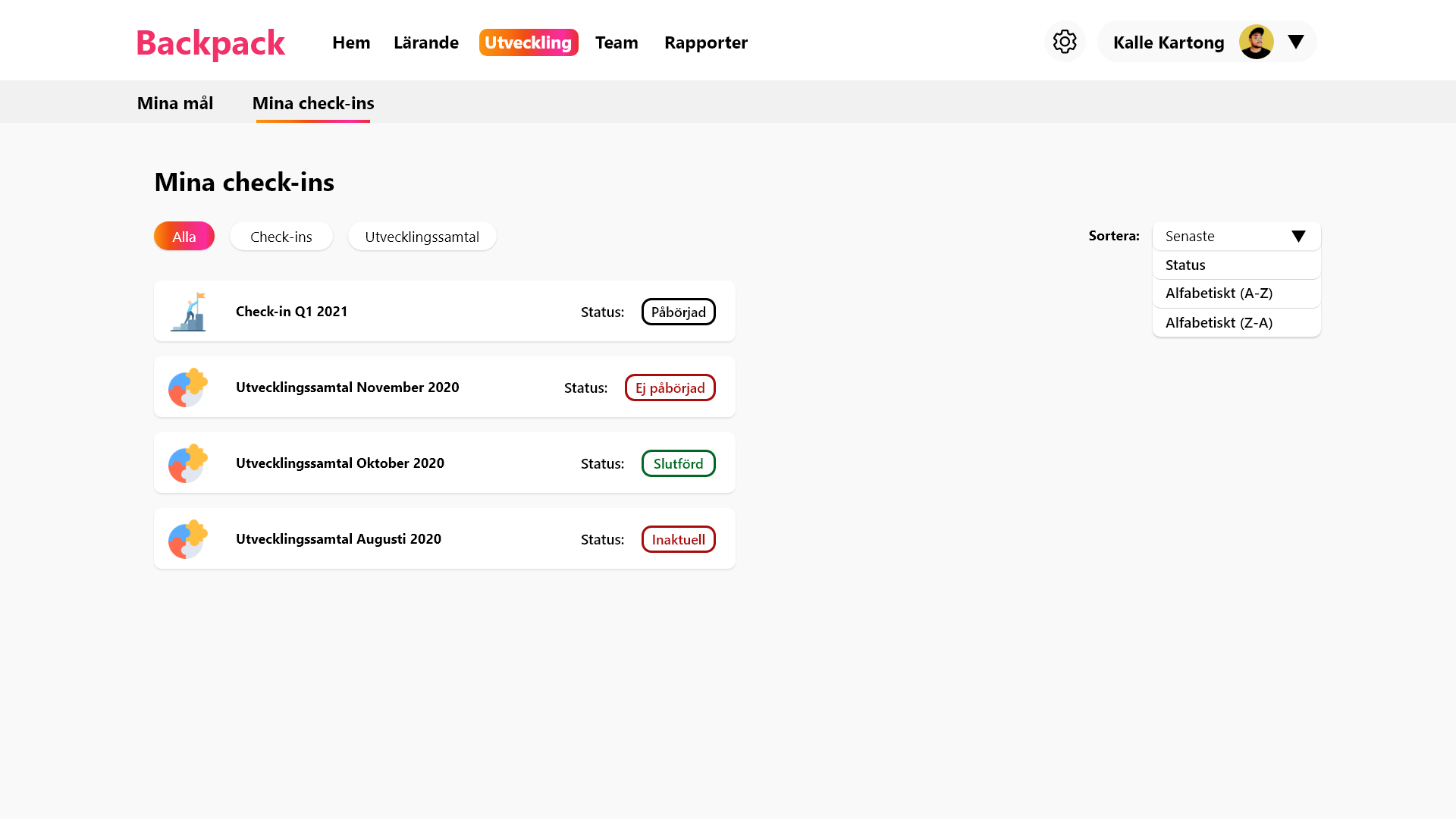Click the Augusti 2020 puzzle icon

coord(187,539)
